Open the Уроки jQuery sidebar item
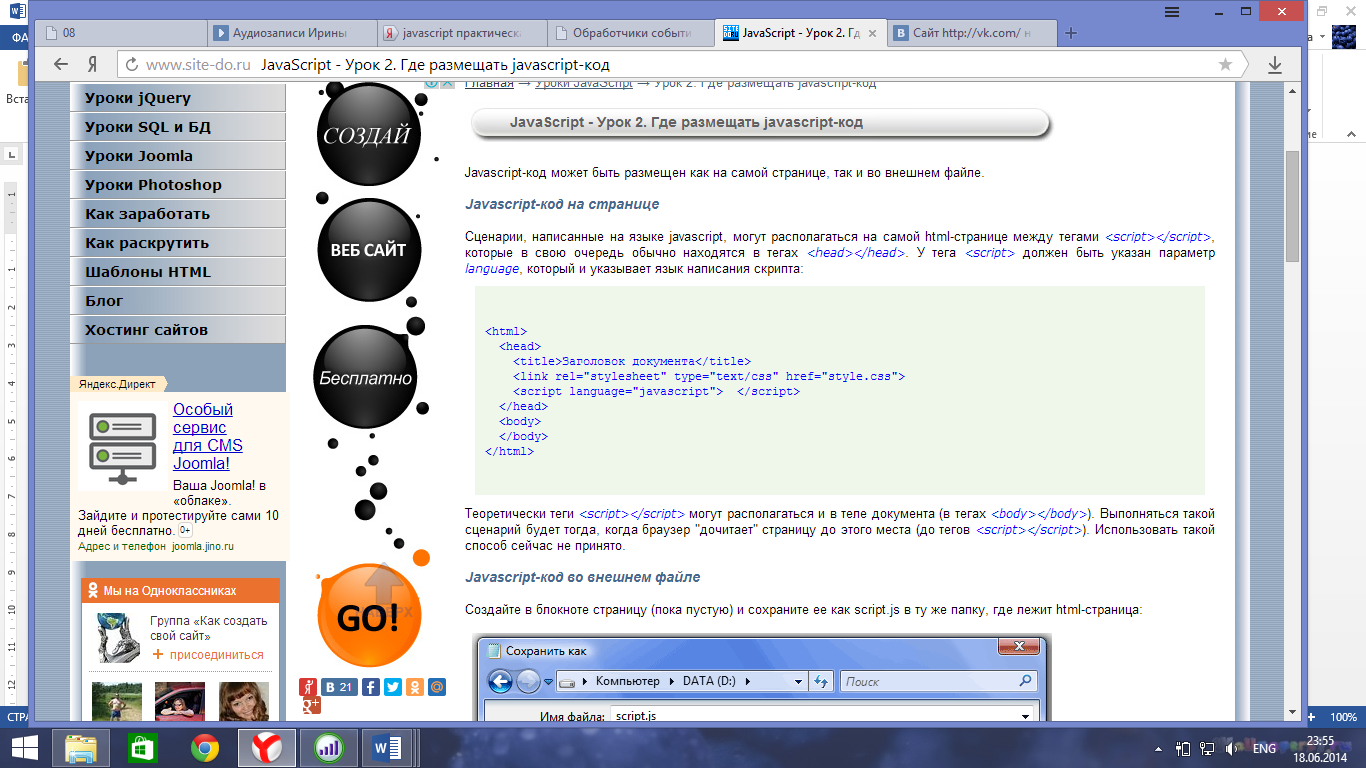 pyautogui.click(x=178, y=98)
